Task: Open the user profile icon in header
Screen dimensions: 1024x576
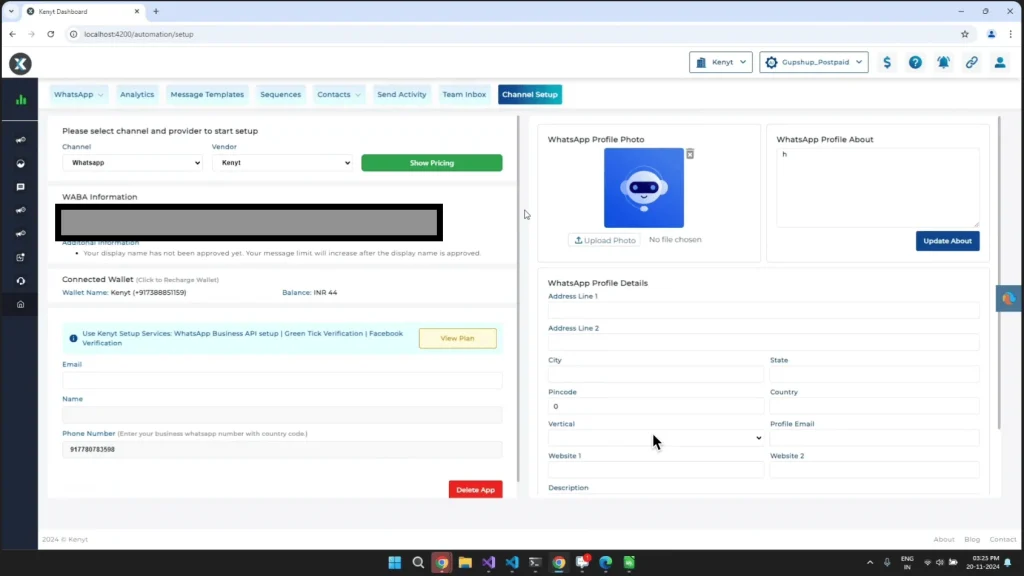Action: coord(1000,62)
